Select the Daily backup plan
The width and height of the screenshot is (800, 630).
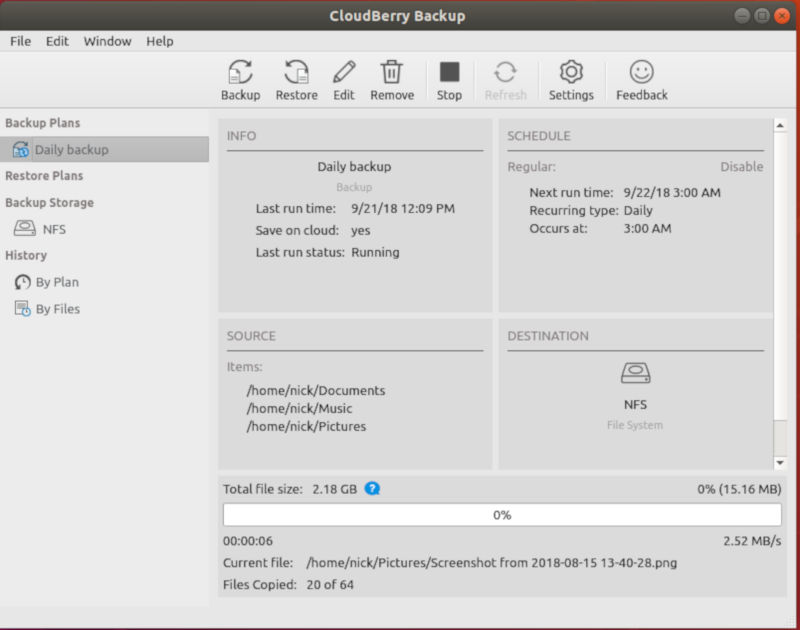(71, 150)
